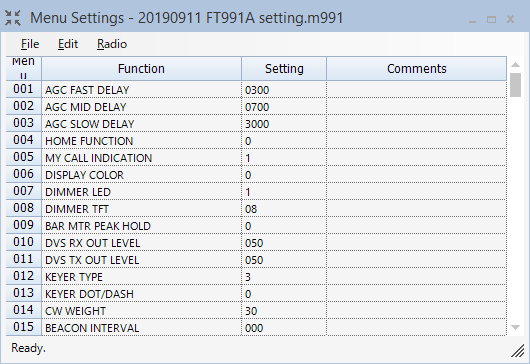This screenshot has width=530, height=364.
Task: Click the scrollbar down arrow
Action: [515, 327]
